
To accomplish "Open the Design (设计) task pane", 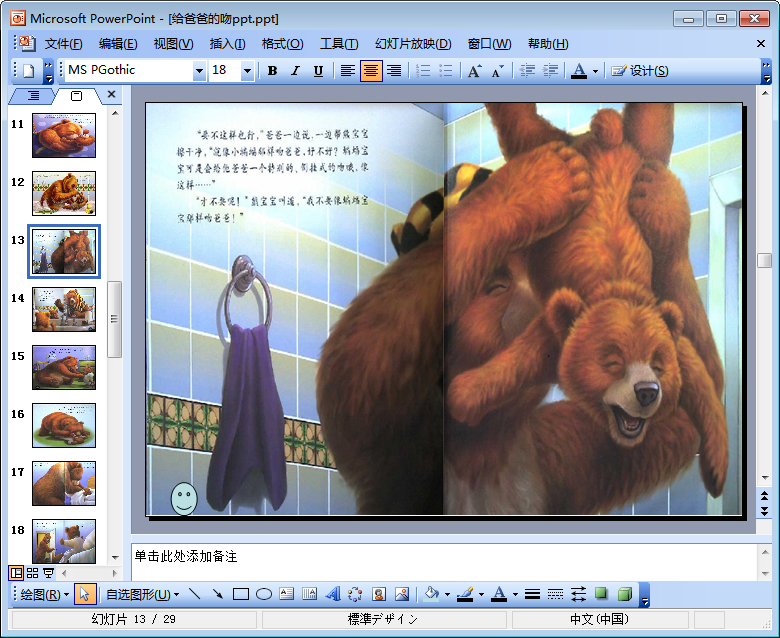I will tap(640, 71).
